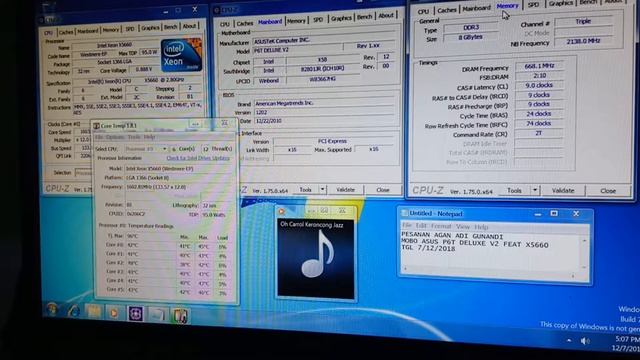Open Caches tab in CPU-Z Mainboard window
The height and width of the screenshot is (360, 640).
click(244, 23)
